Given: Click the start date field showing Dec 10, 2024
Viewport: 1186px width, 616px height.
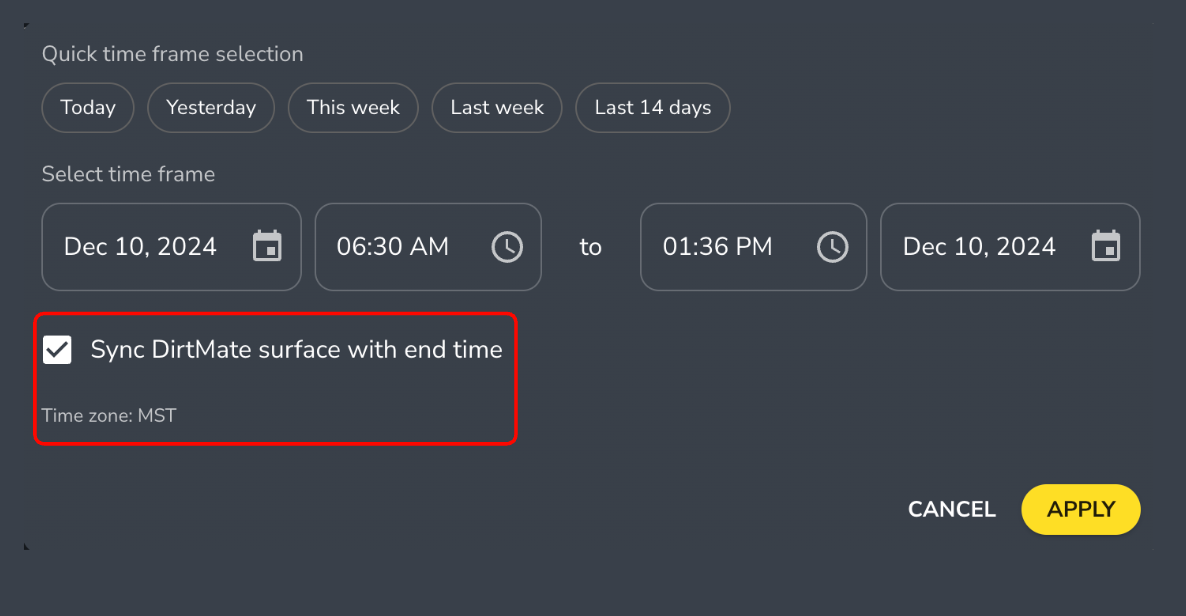Looking at the screenshot, I should click(140, 247).
